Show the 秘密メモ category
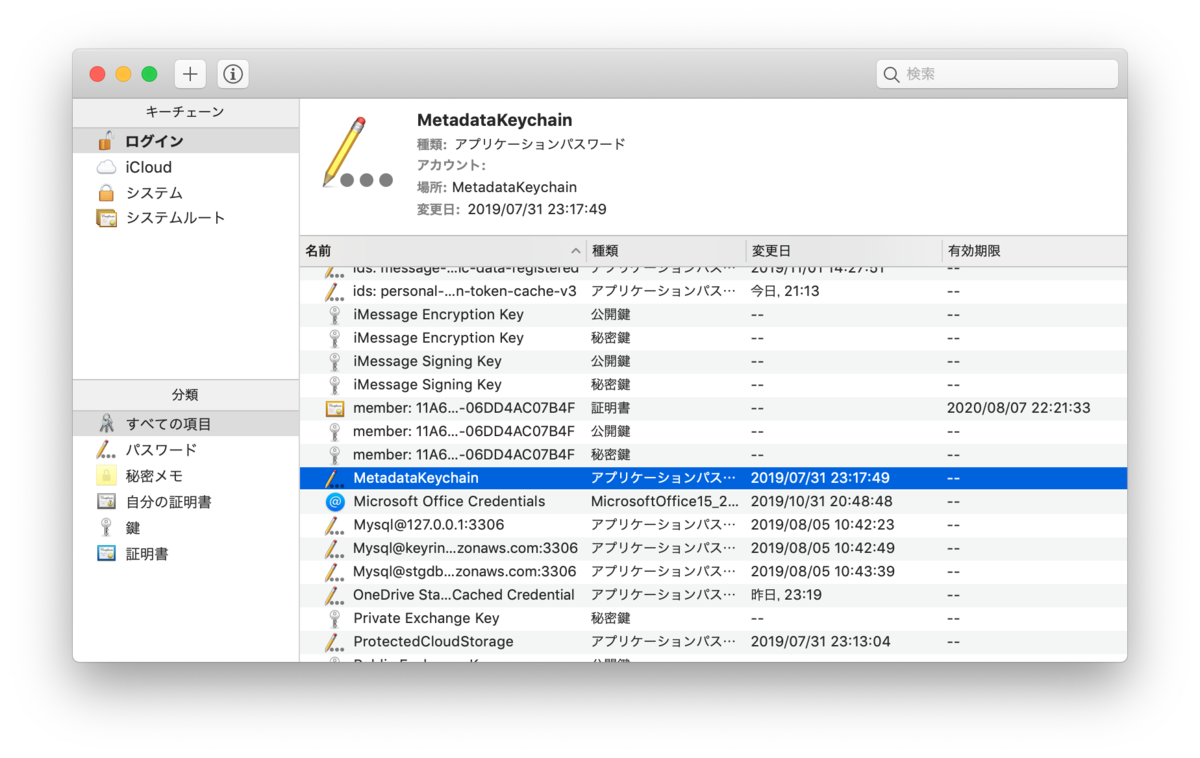Viewport: 1200px width, 758px height. 186,476
